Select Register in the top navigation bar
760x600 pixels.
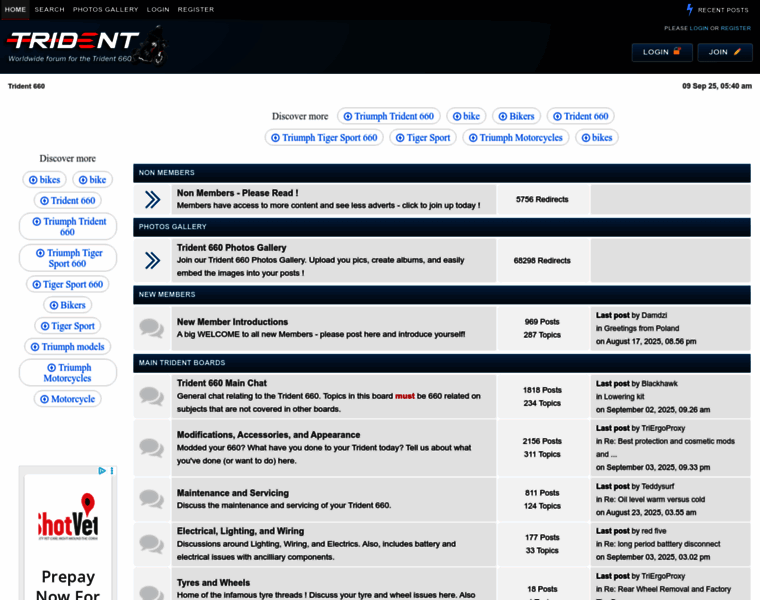[196, 9]
